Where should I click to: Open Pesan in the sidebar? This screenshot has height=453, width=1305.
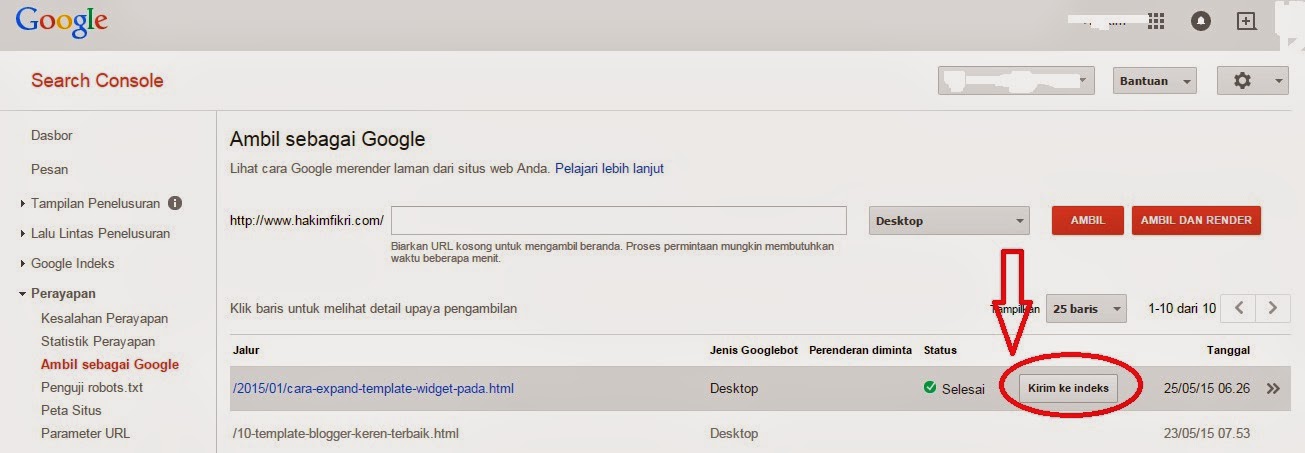(50, 169)
